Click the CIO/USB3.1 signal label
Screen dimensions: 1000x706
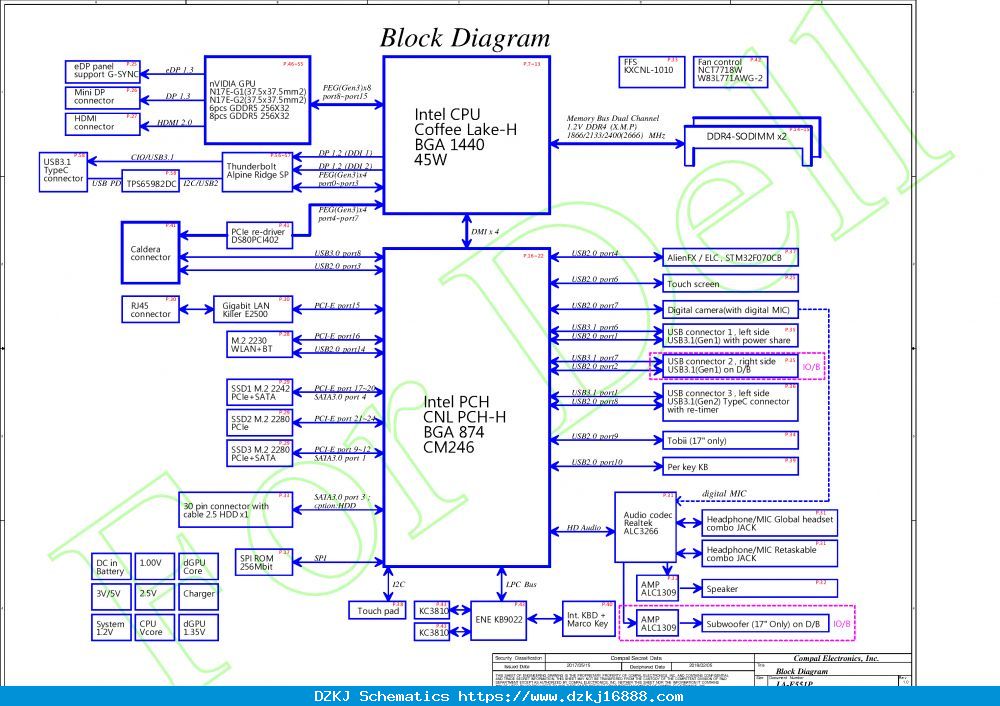[152, 157]
